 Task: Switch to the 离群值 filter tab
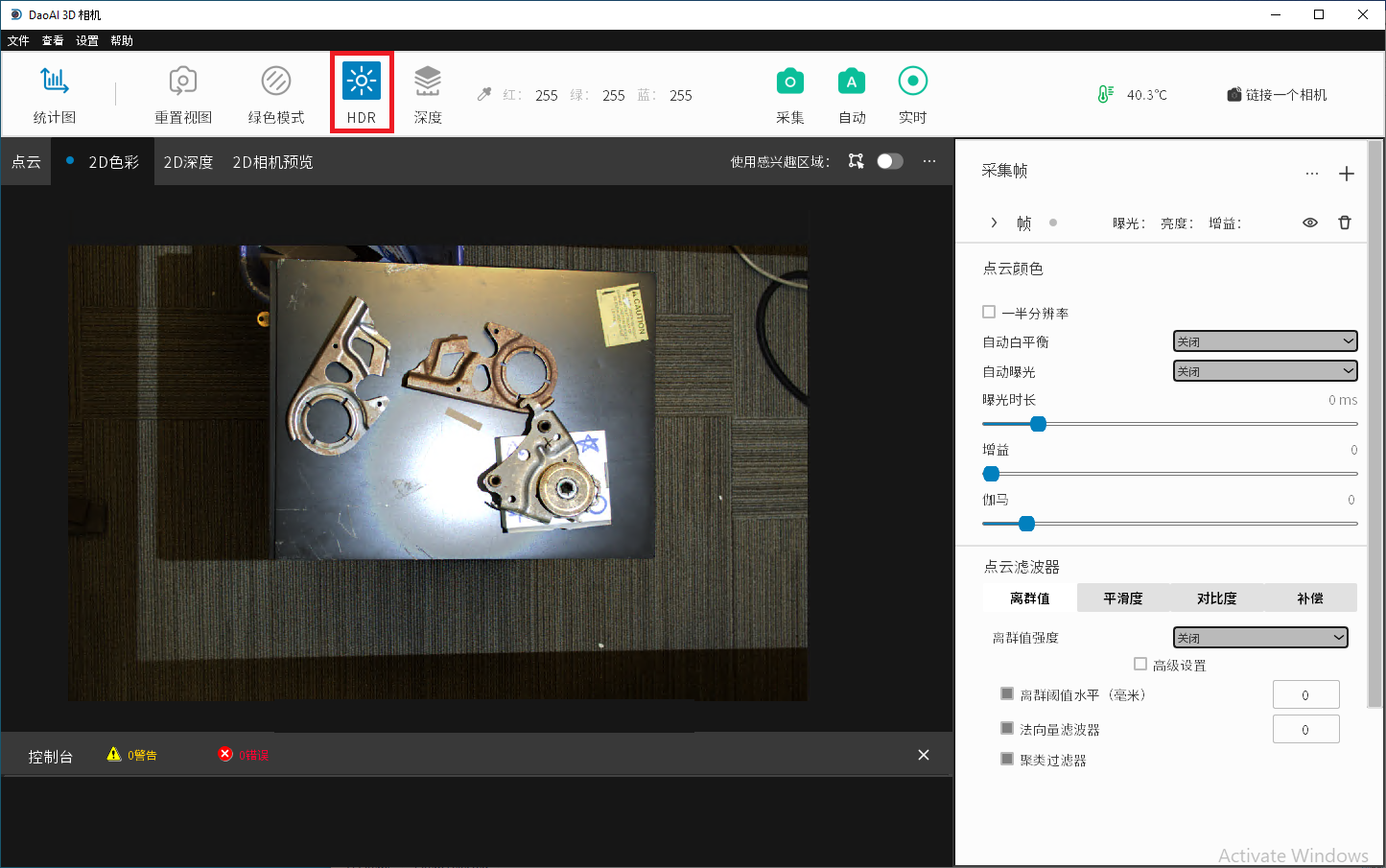click(1030, 598)
